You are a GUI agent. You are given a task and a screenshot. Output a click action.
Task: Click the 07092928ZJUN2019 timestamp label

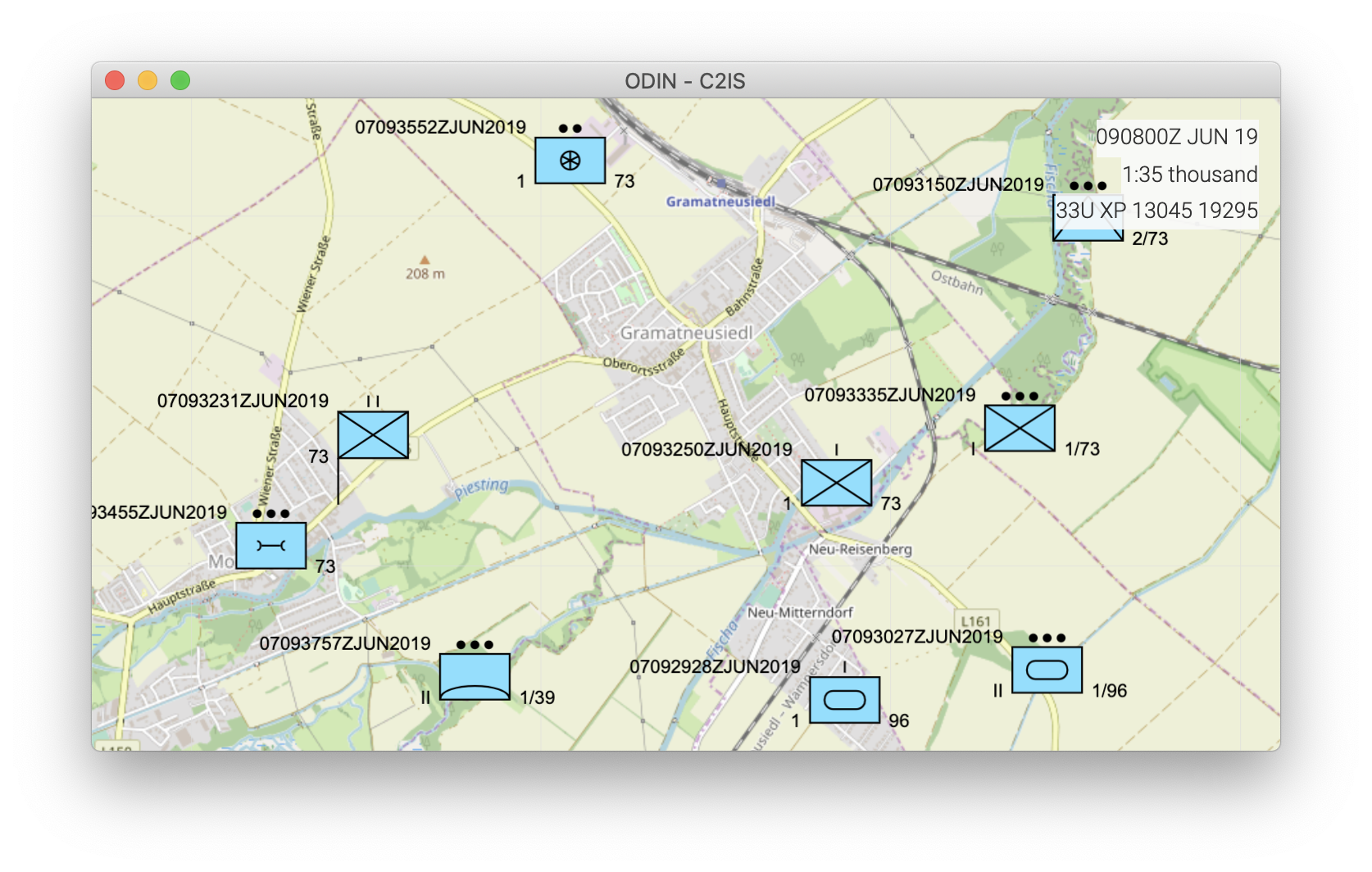716,667
